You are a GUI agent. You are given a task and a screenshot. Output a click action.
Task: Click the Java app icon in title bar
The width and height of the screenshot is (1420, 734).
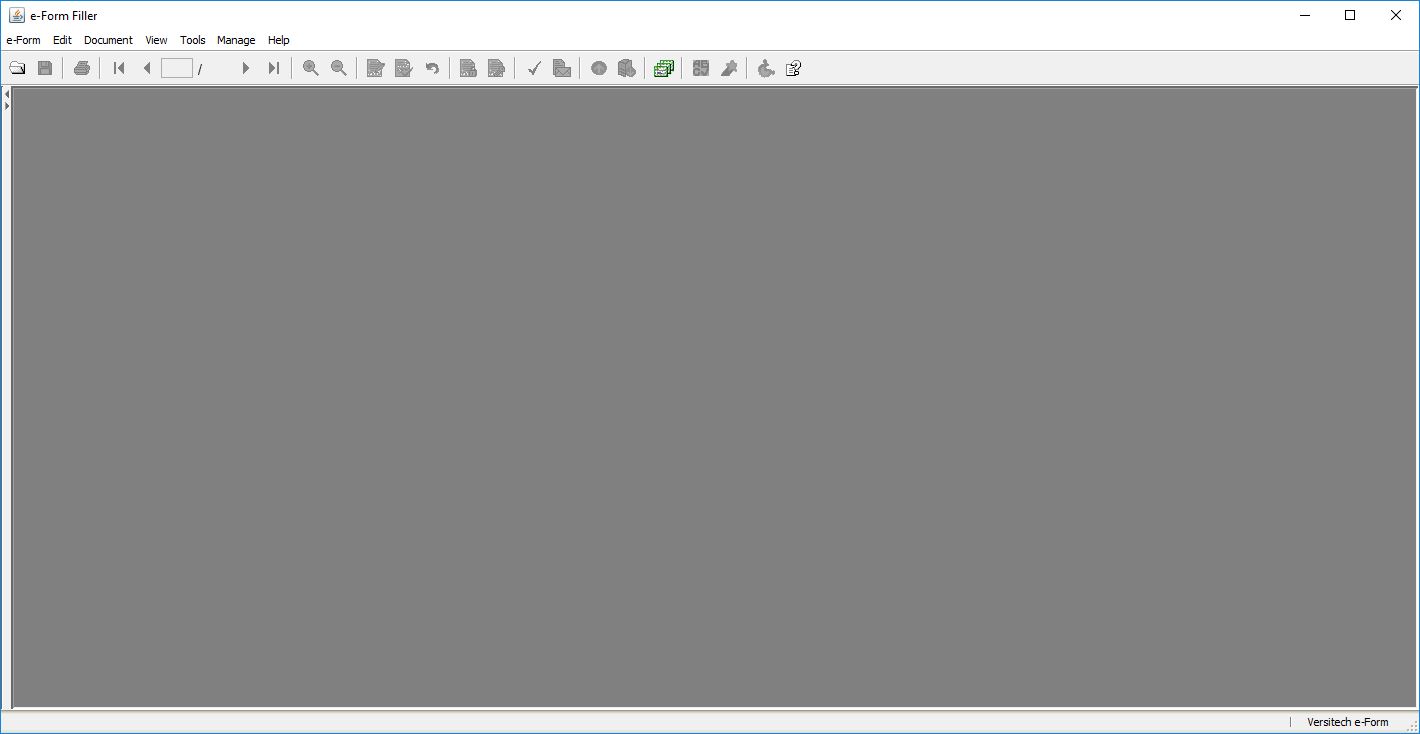click(17, 15)
